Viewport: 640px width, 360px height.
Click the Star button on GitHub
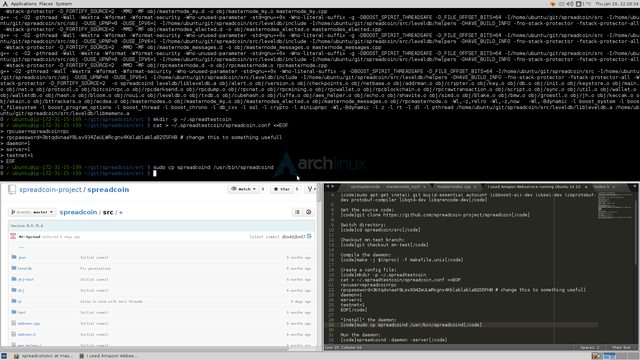point(282,189)
